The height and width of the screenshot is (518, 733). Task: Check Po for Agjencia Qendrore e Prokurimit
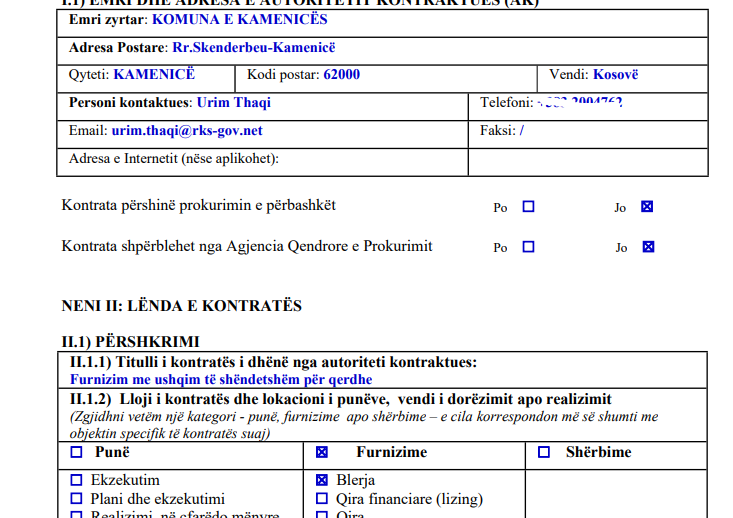click(528, 247)
